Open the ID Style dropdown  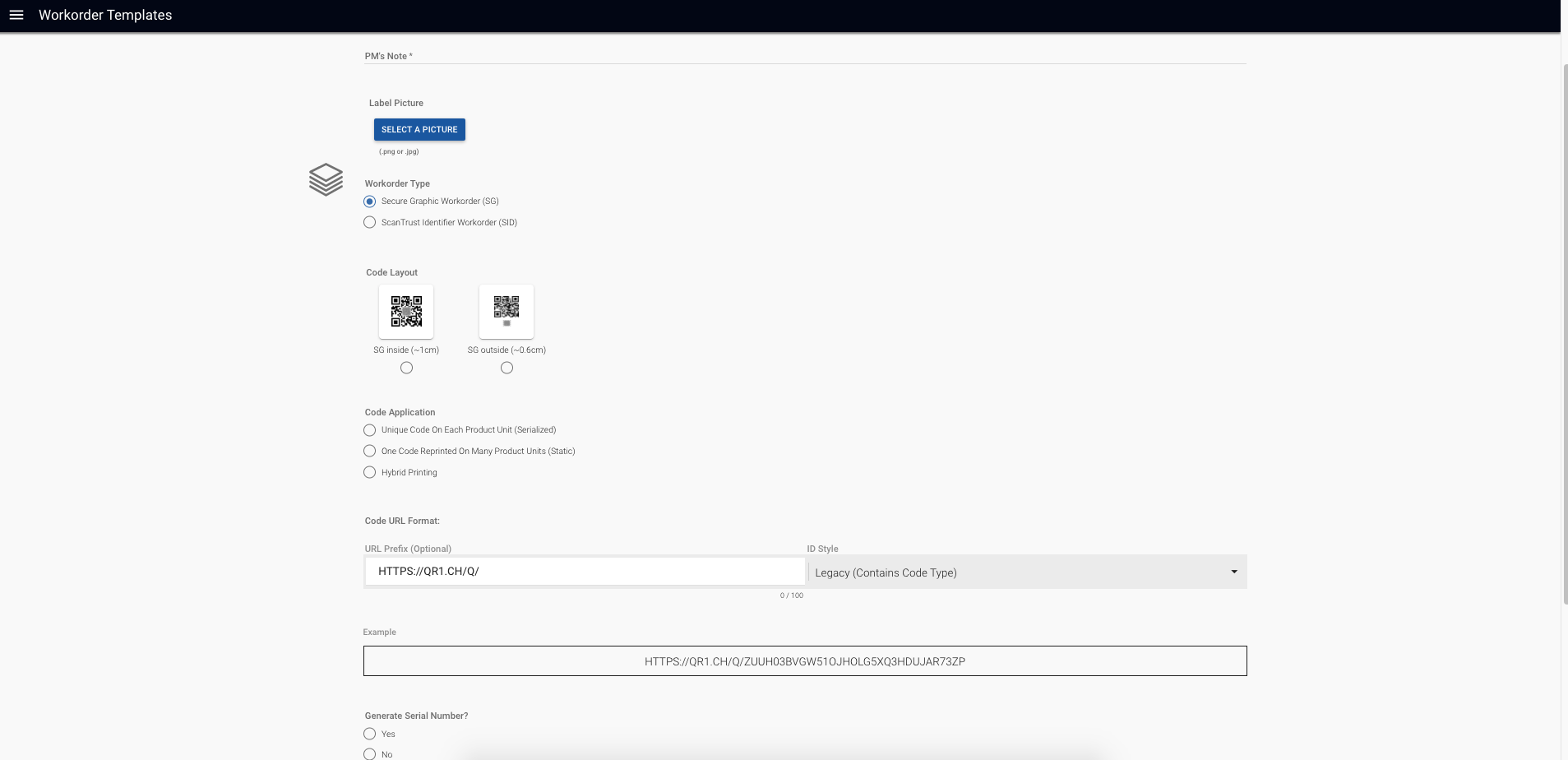1027,572
